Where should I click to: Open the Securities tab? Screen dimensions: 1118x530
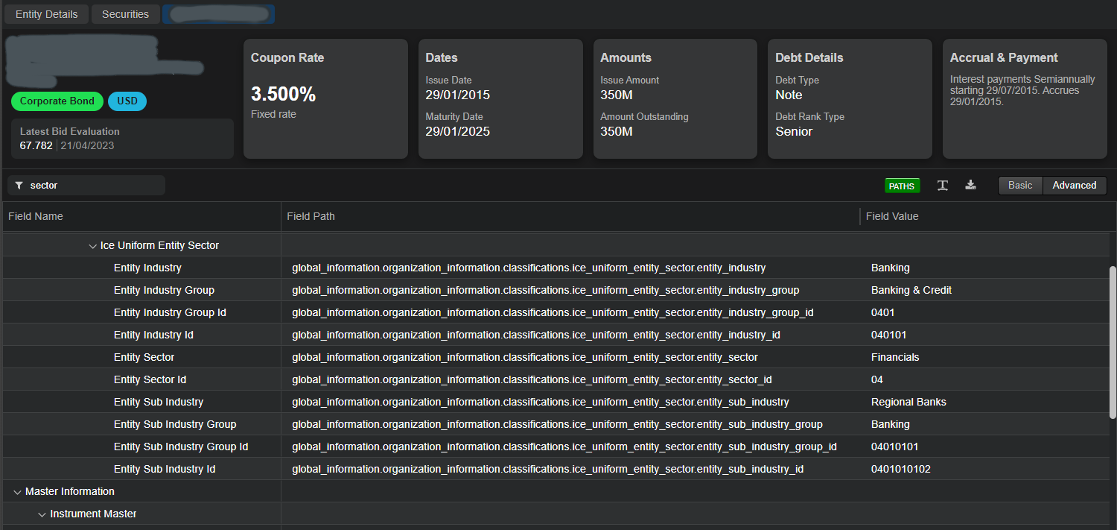click(125, 14)
